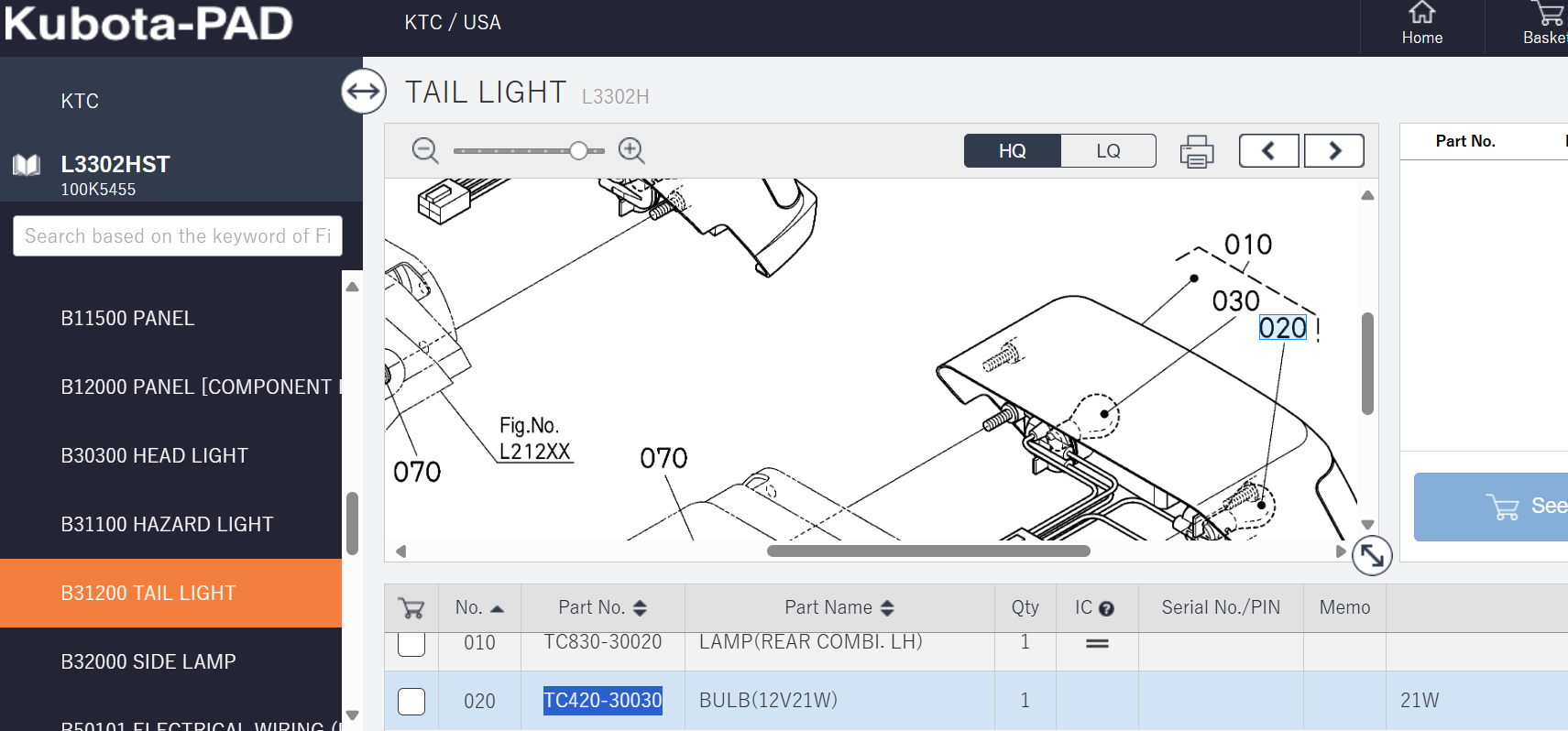This screenshot has width=1568, height=731.
Task: Check the box for BULB(12V21W) row
Action: pyautogui.click(x=411, y=702)
